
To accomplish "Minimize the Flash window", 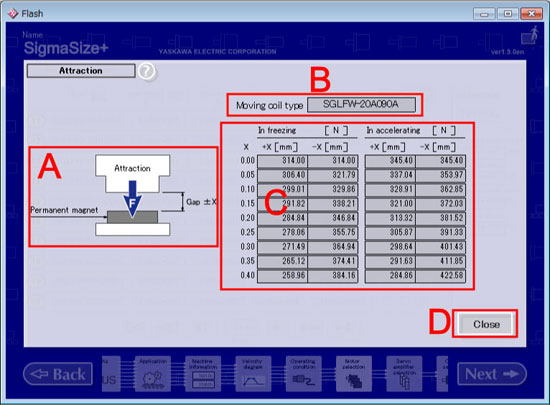I will (484, 14).
